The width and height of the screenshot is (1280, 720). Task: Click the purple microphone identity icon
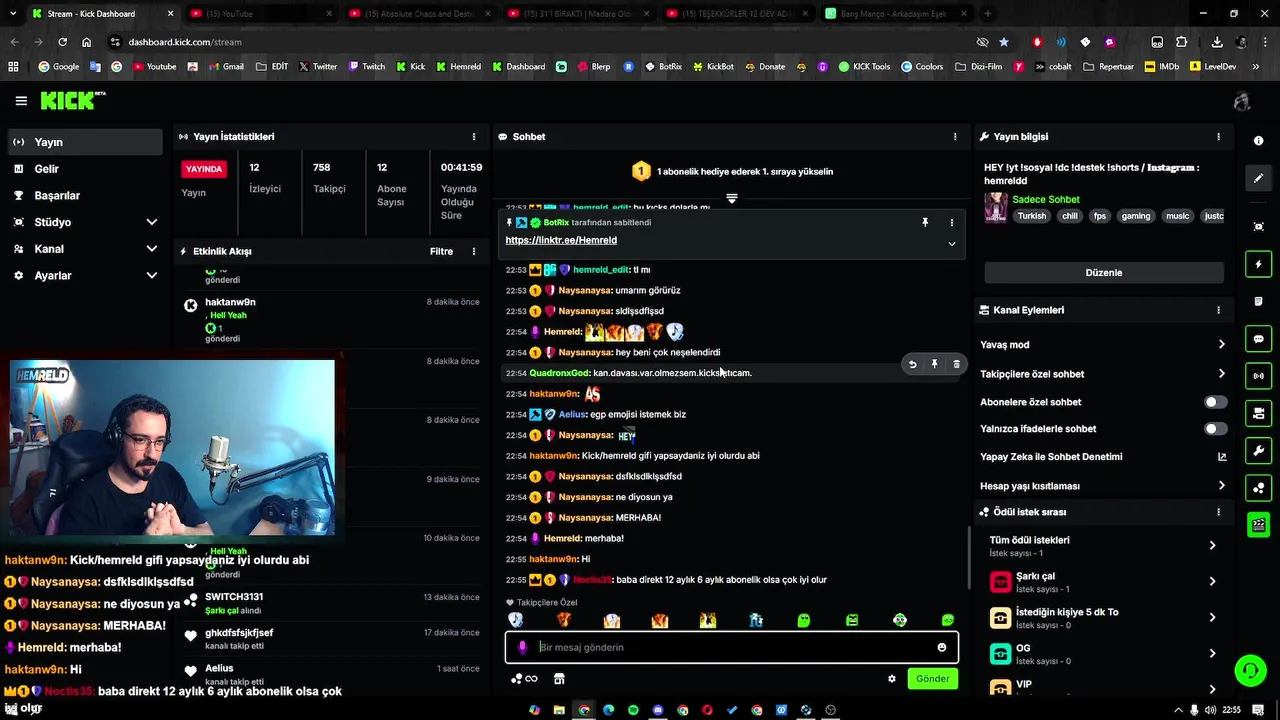pyautogui.click(x=521, y=648)
